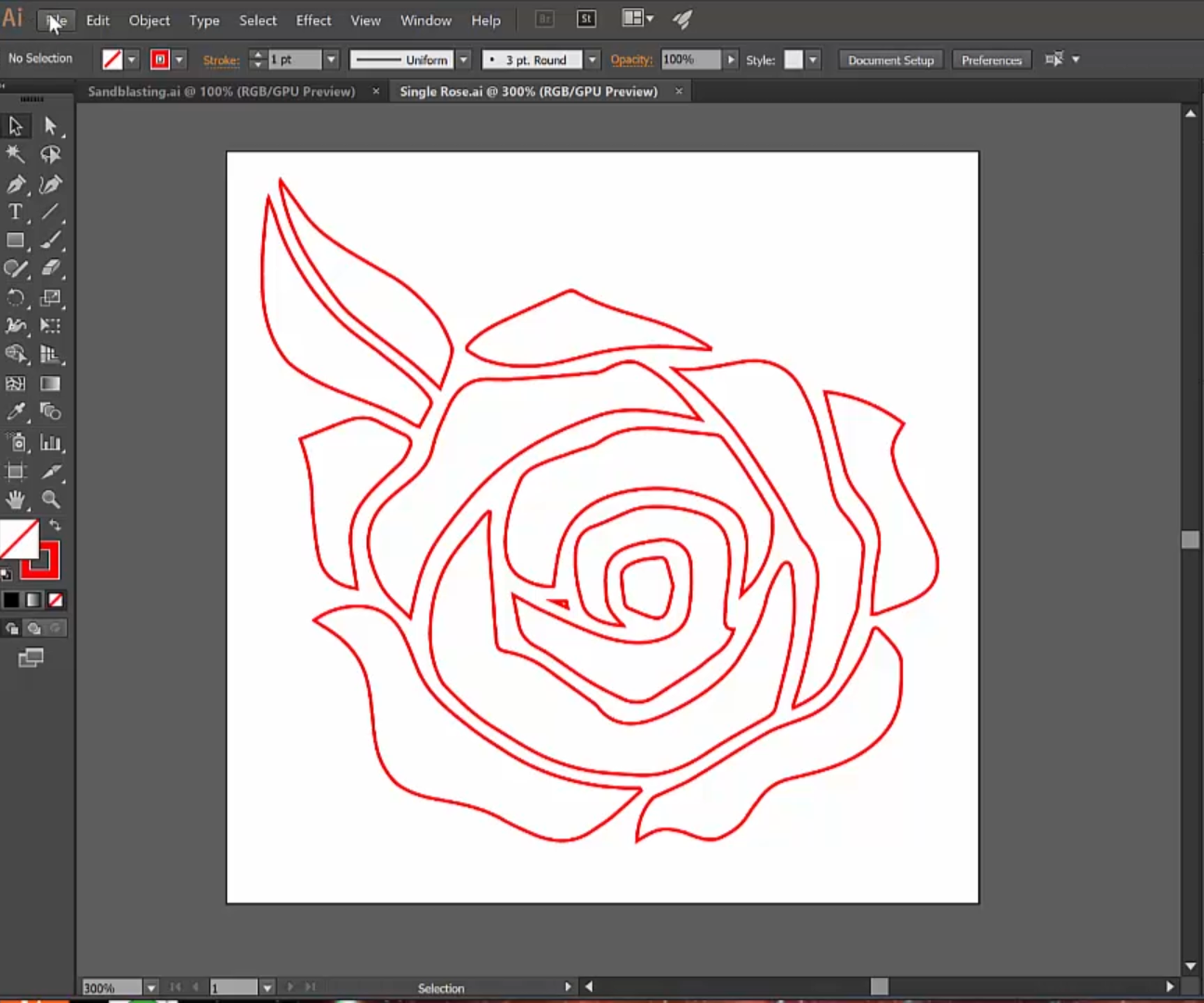This screenshot has width=1204, height=1003.
Task: Expand the variable width profile dropdown
Action: tap(463, 59)
